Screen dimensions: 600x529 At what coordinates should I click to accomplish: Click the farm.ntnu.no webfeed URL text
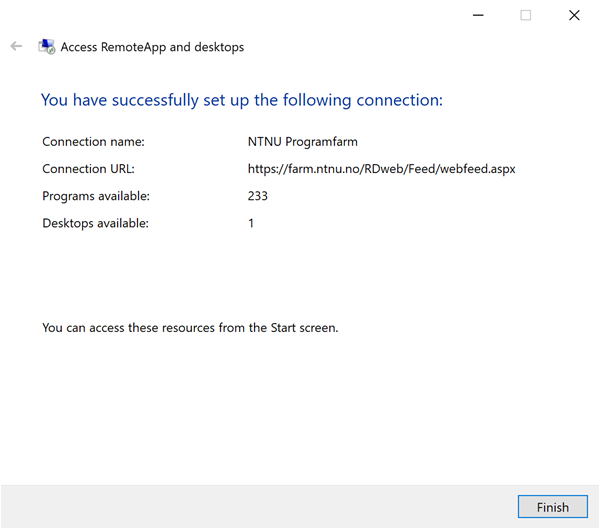[382, 169]
